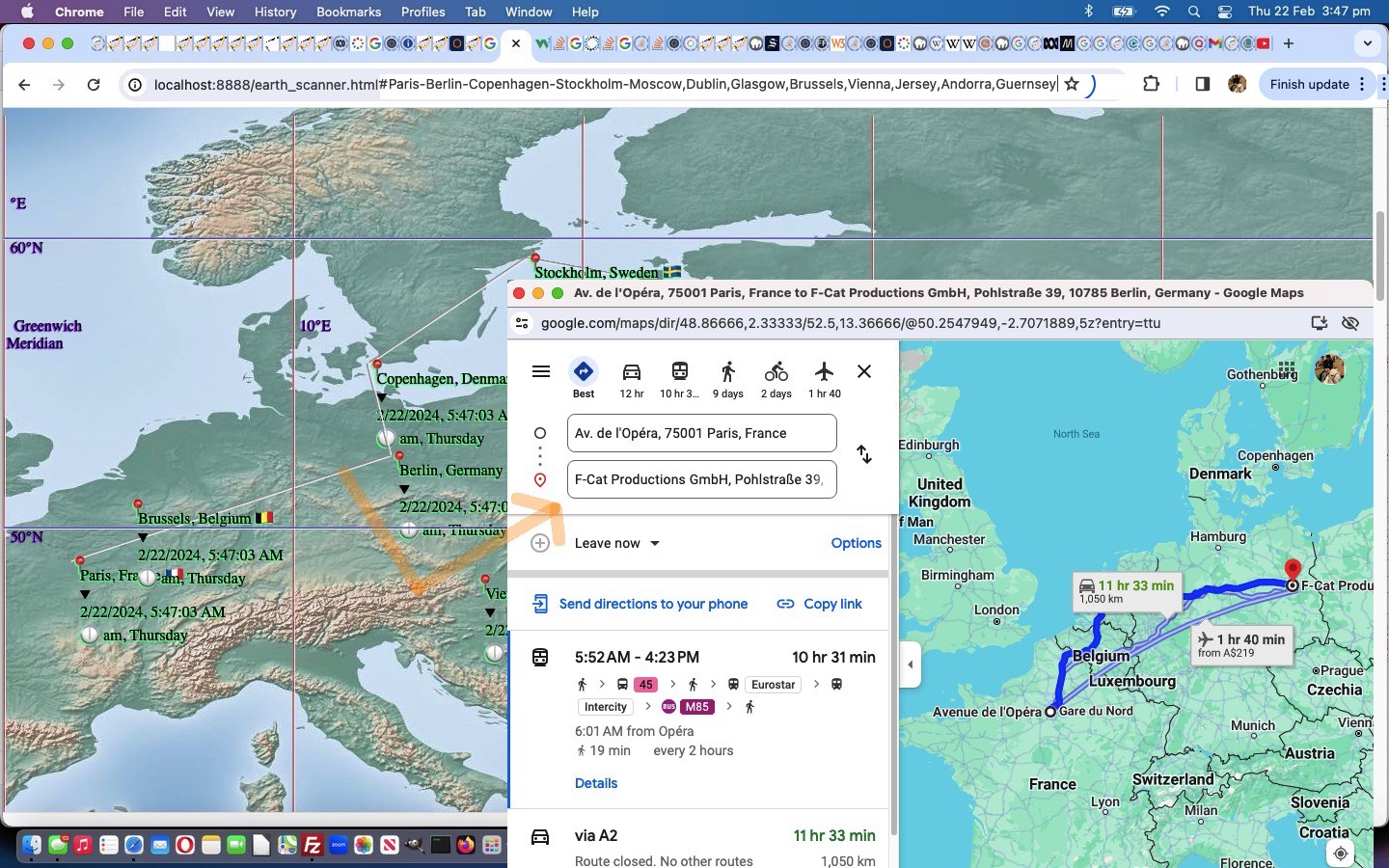Open the Profiles menu
Viewport: 1389px width, 868px height.
tap(422, 12)
